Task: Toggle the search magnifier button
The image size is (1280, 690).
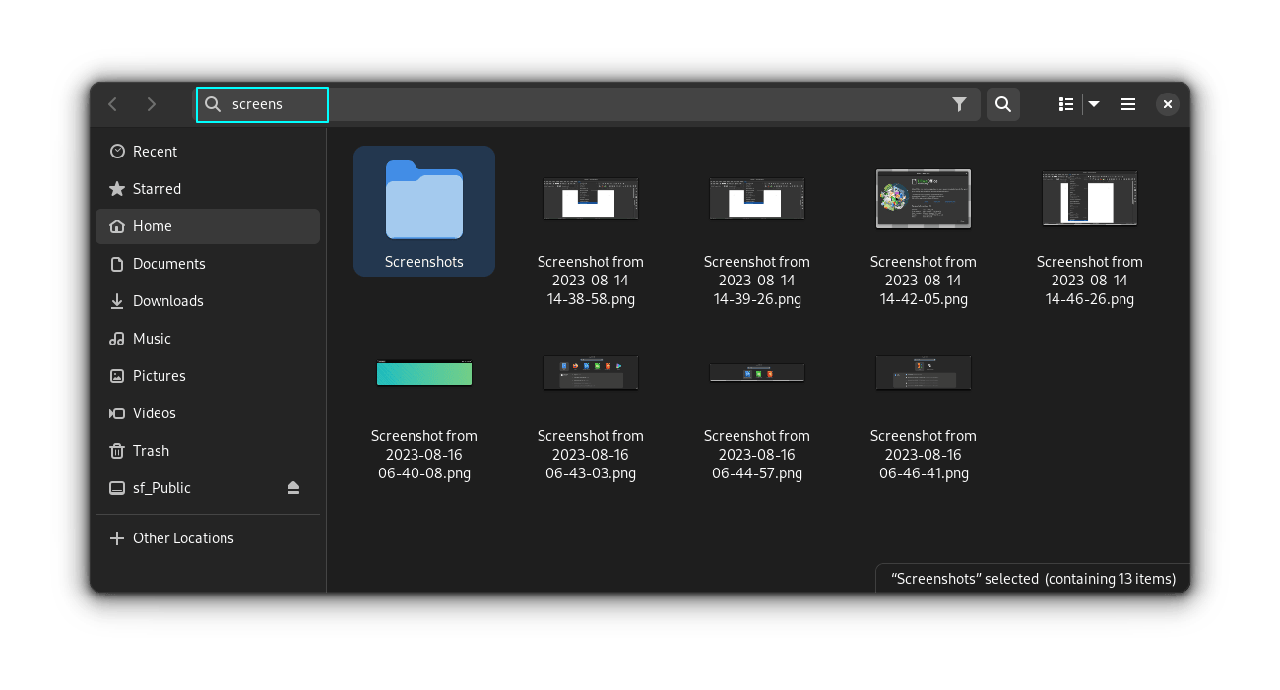Action: (x=1003, y=104)
